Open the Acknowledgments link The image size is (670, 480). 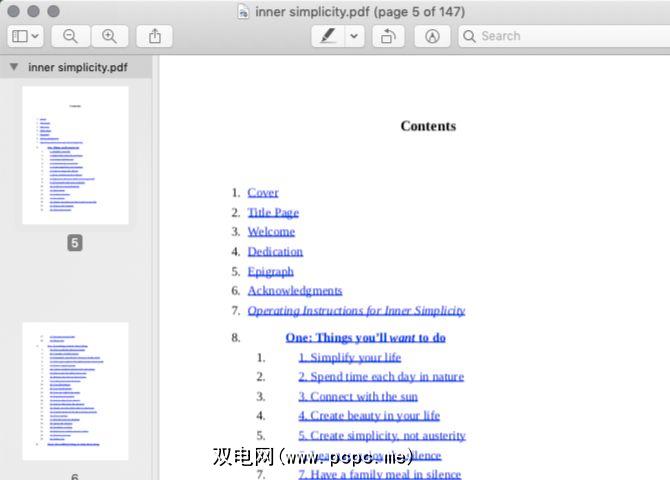(x=295, y=290)
